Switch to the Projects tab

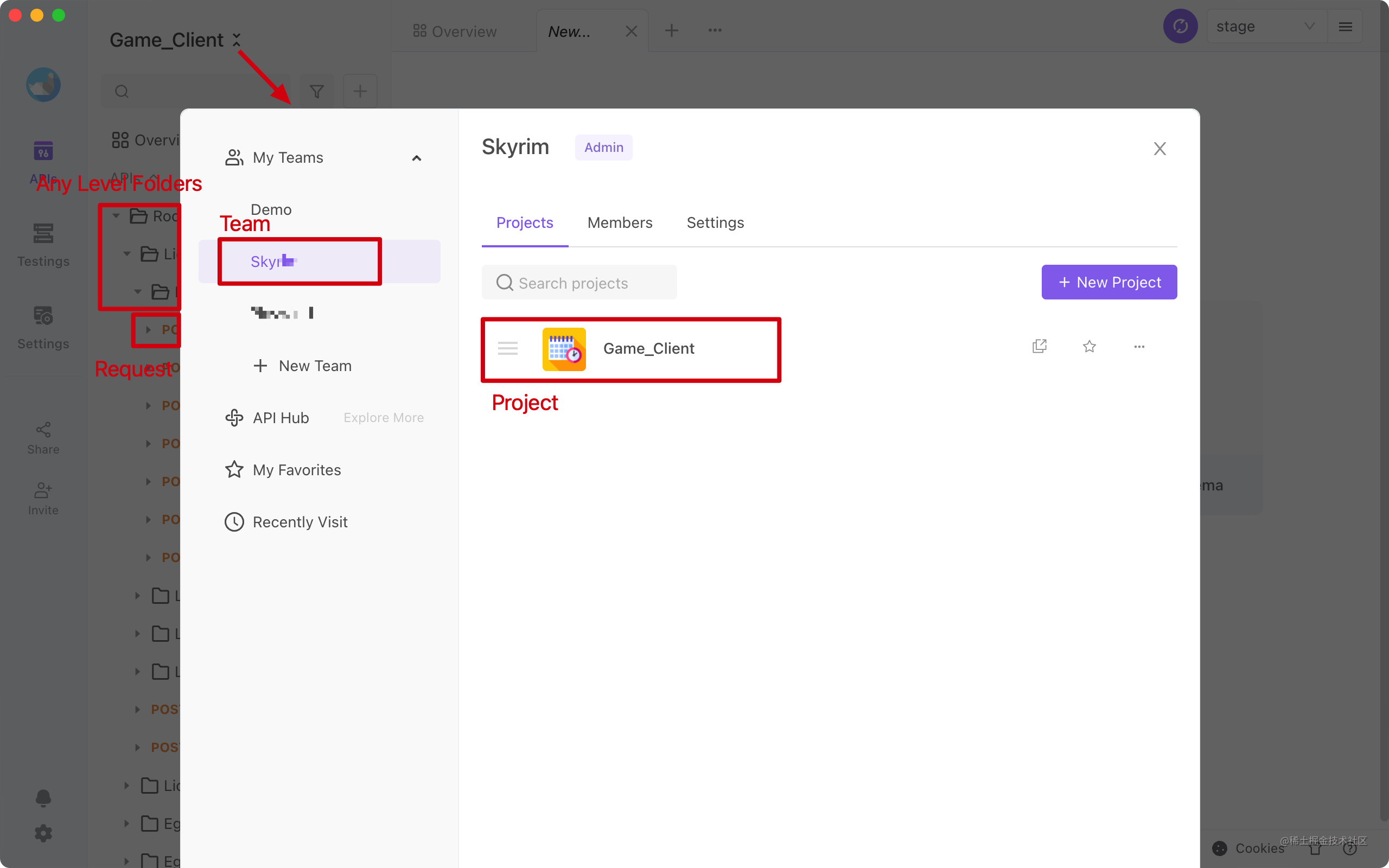coord(525,223)
